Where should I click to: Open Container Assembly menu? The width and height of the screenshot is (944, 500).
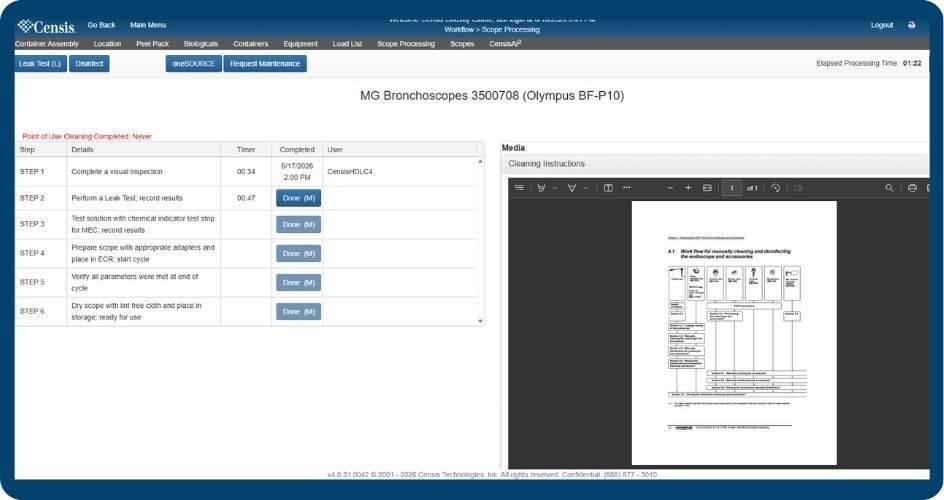click(x=47, y=44)
